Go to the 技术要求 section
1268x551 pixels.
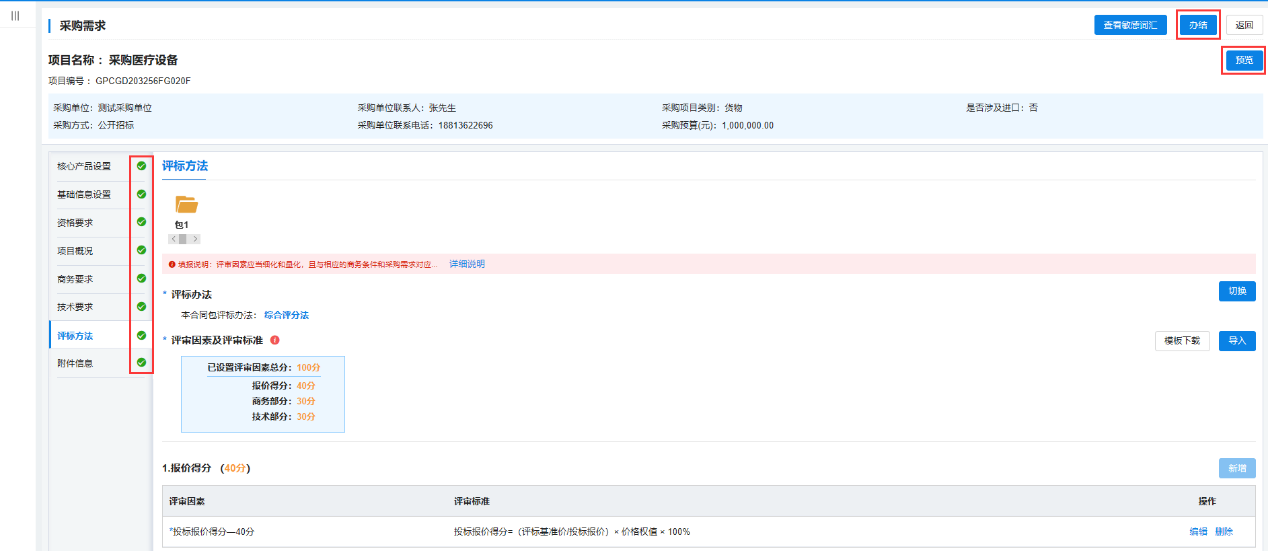[75, 307]
